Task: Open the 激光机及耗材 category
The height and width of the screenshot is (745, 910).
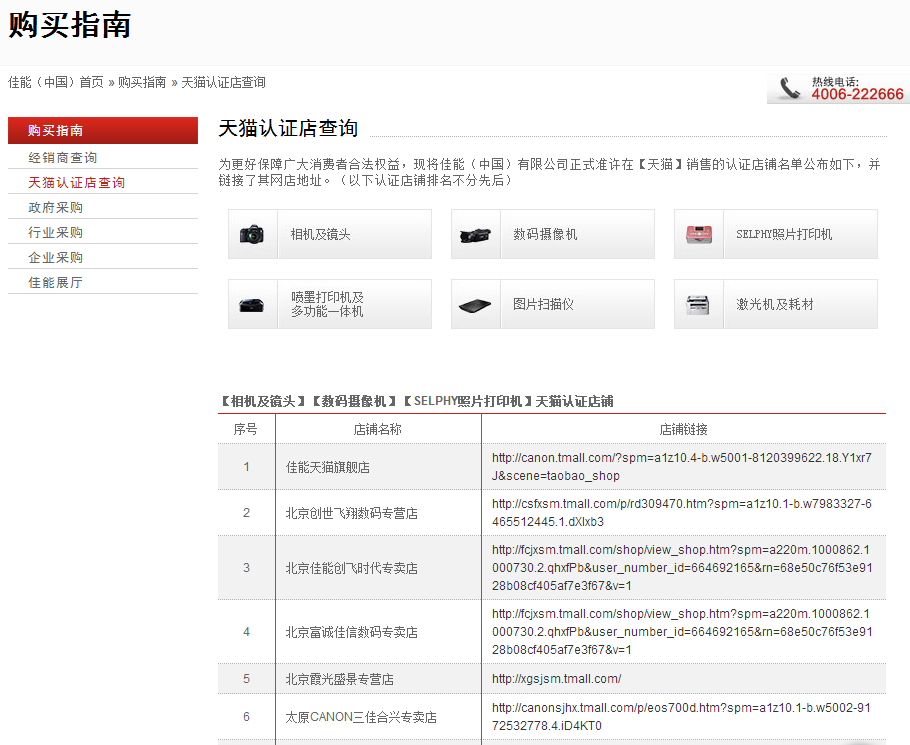Action: click(x=775, y=304)
